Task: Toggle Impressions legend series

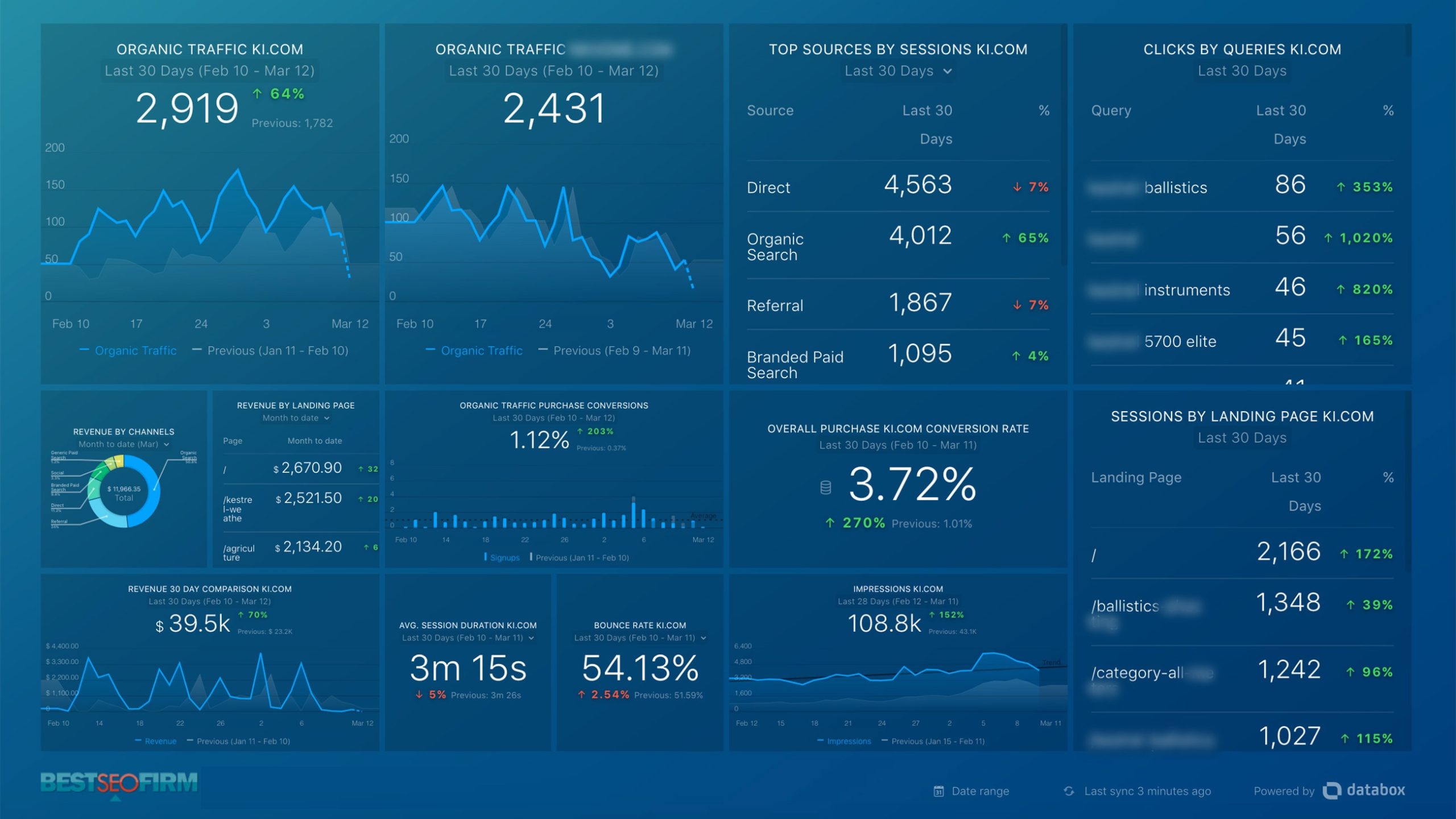Action: pos(844,741)
